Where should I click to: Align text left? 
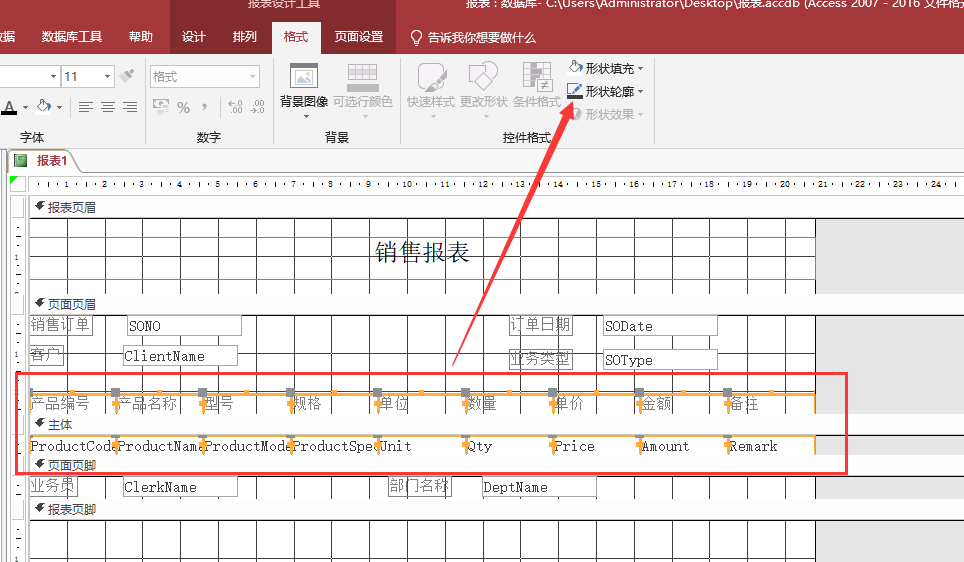pyautogui.click(x=85, y=108)
